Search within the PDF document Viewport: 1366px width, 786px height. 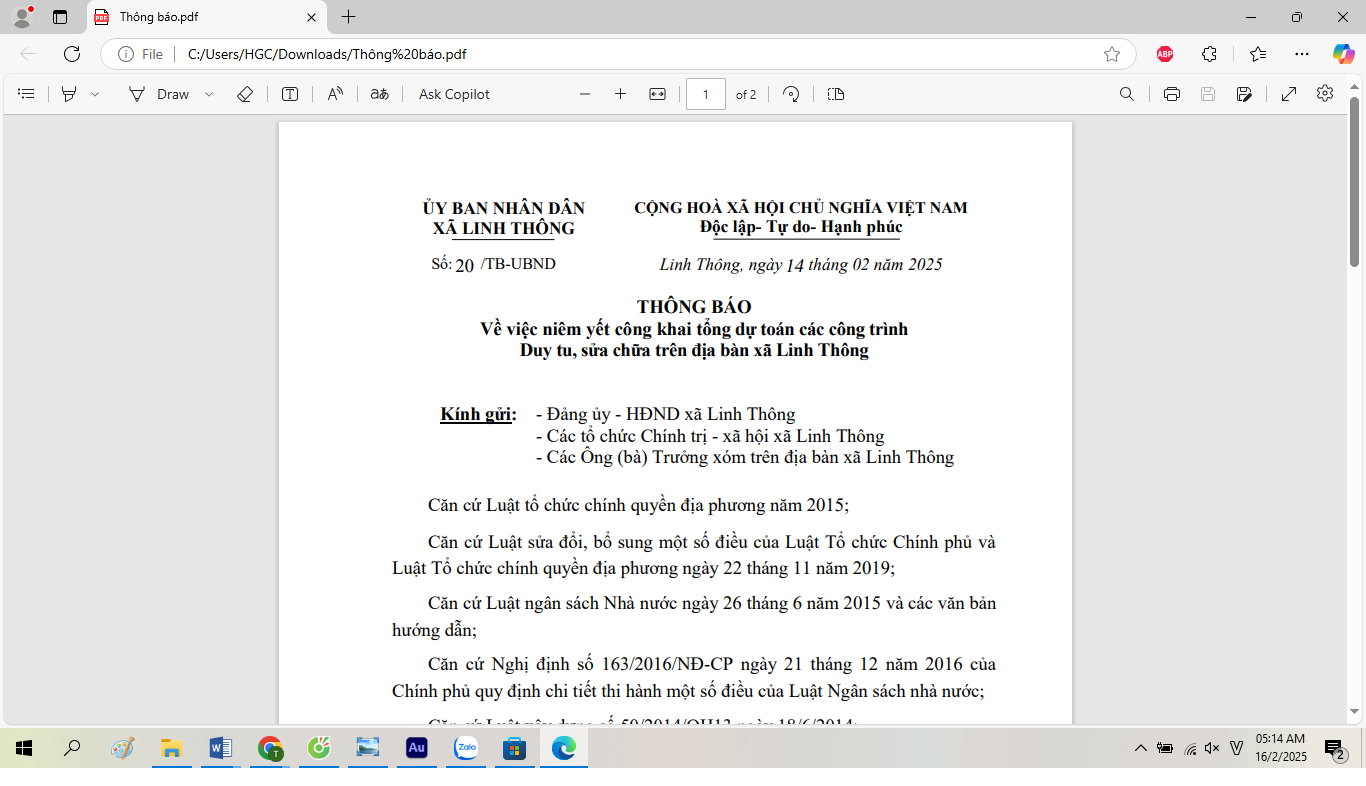coord(1126,94)
